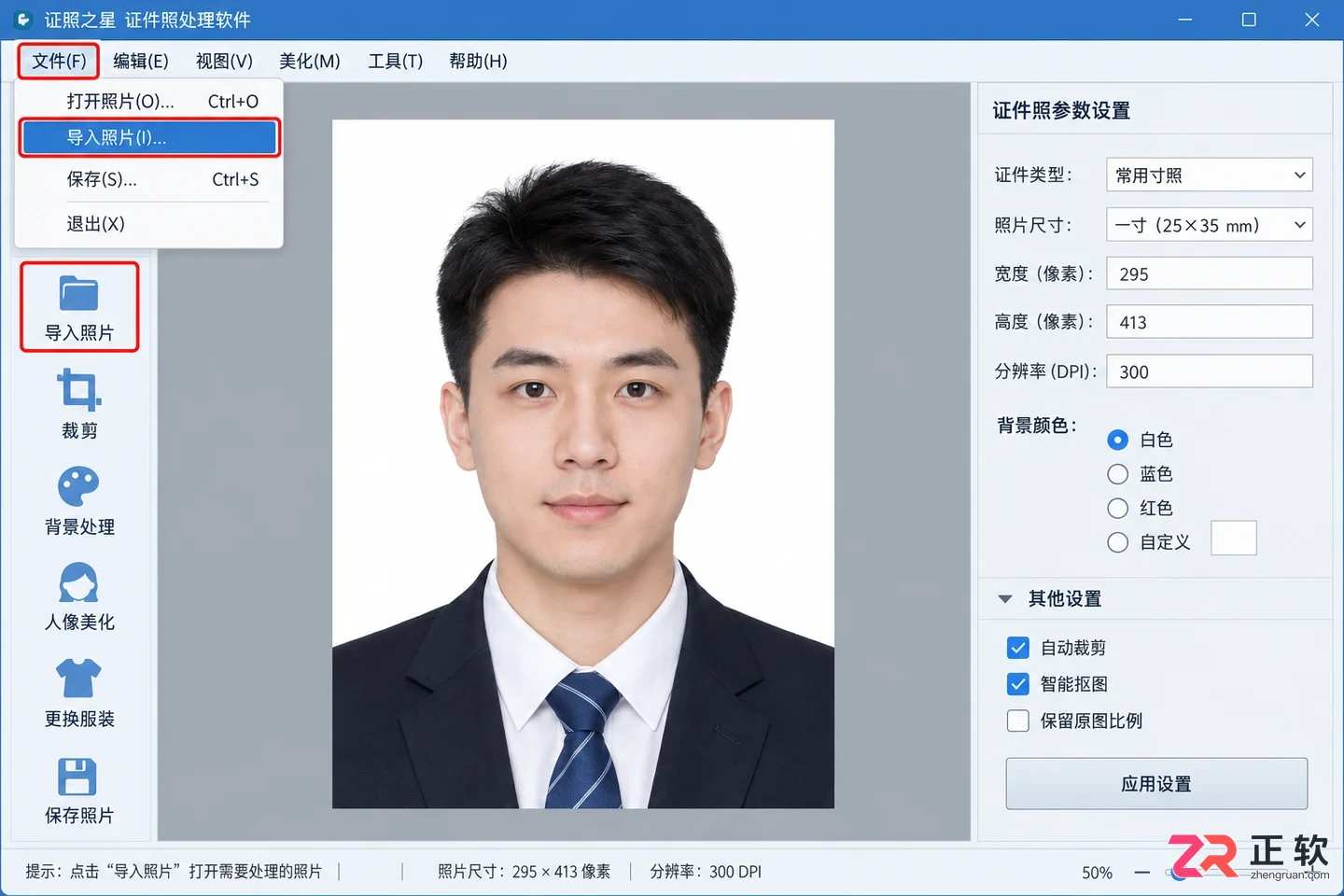The image size is (1344, 896).
Task: Click the ID photo preview image
Action: pos(583,464)
